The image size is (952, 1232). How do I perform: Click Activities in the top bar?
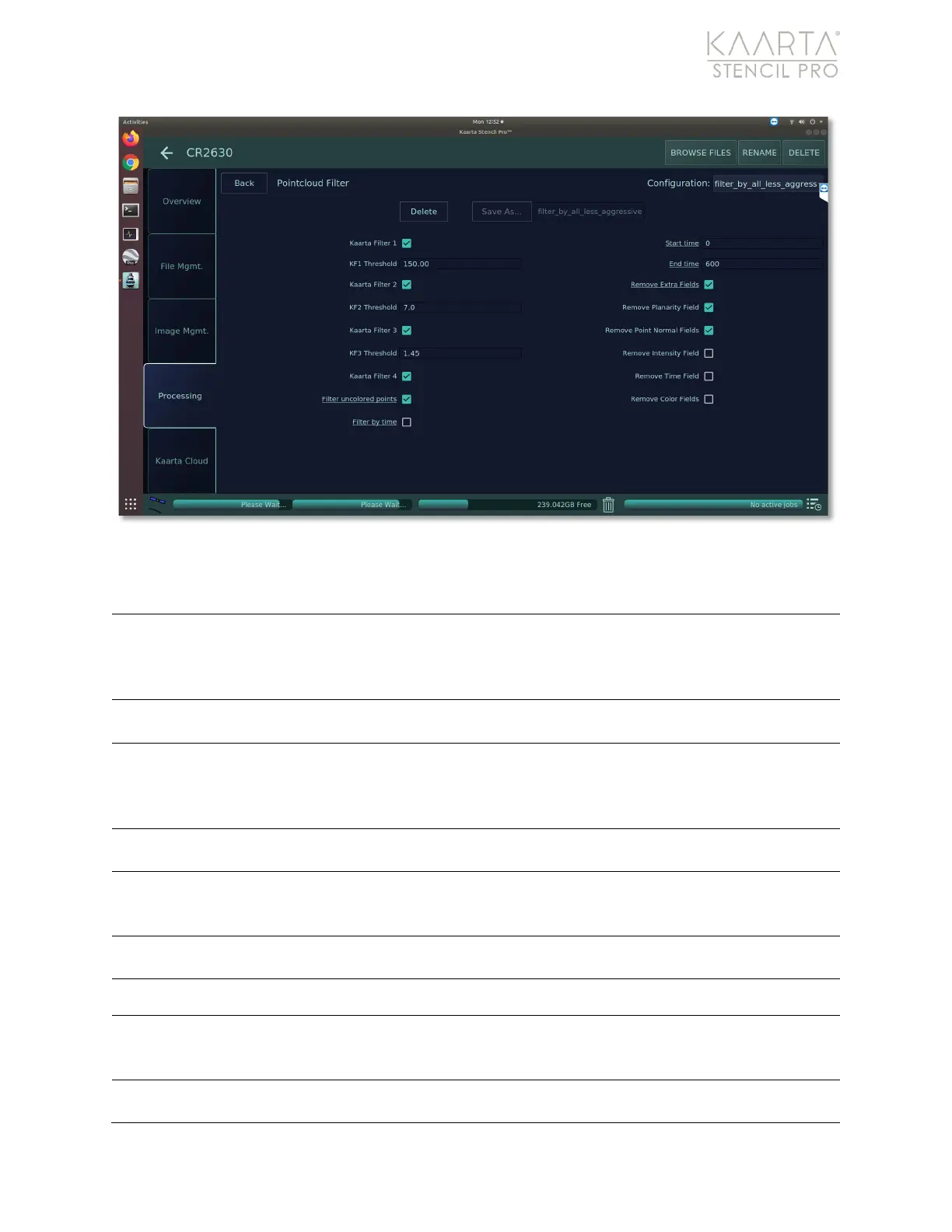tap(135, 122)
